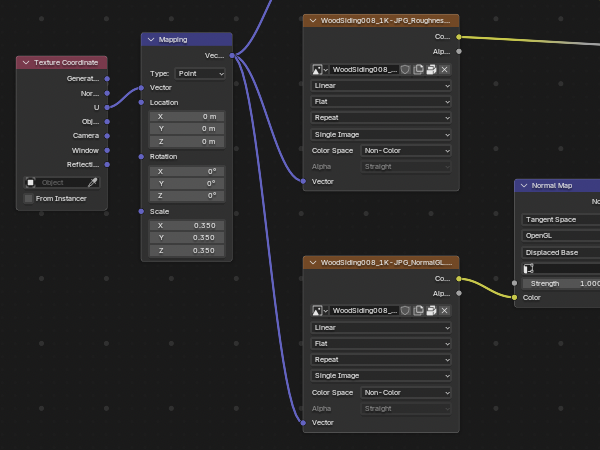Open the Single Image source dropdown in Roughness node

[381, 135]
